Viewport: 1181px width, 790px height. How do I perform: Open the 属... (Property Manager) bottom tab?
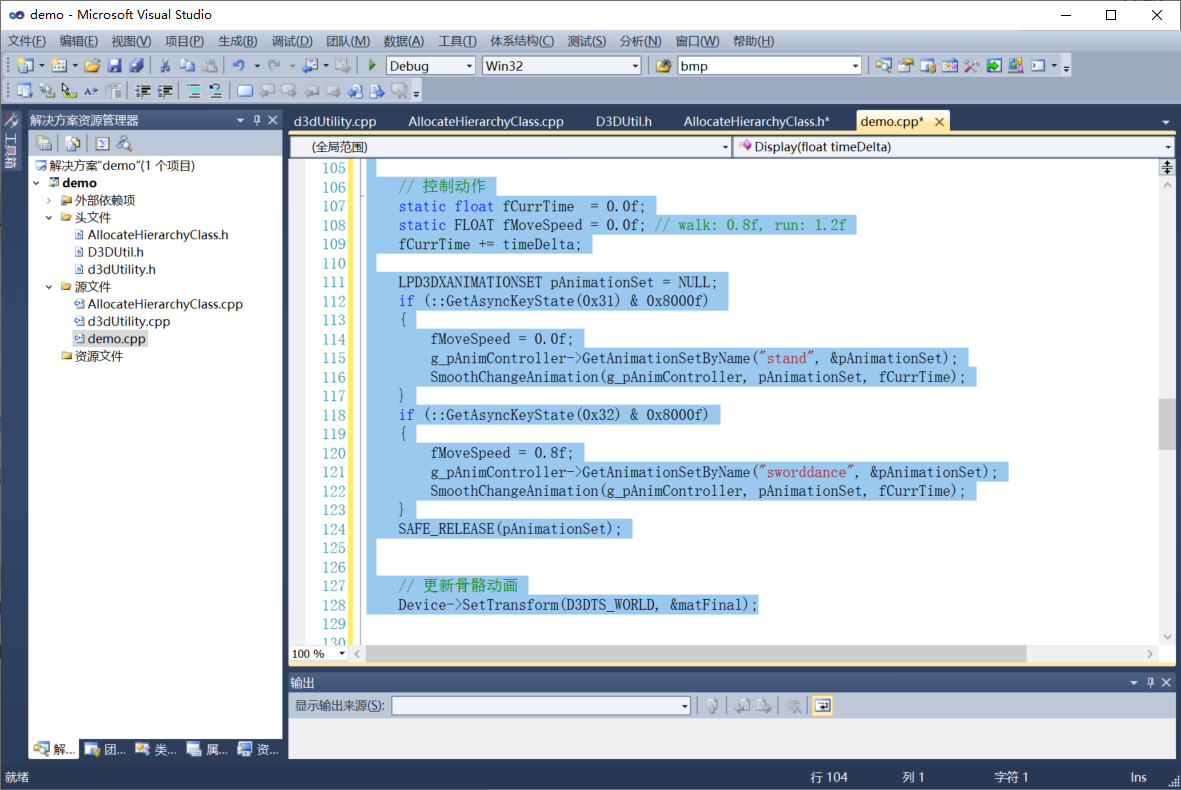(x=207, y=749)
